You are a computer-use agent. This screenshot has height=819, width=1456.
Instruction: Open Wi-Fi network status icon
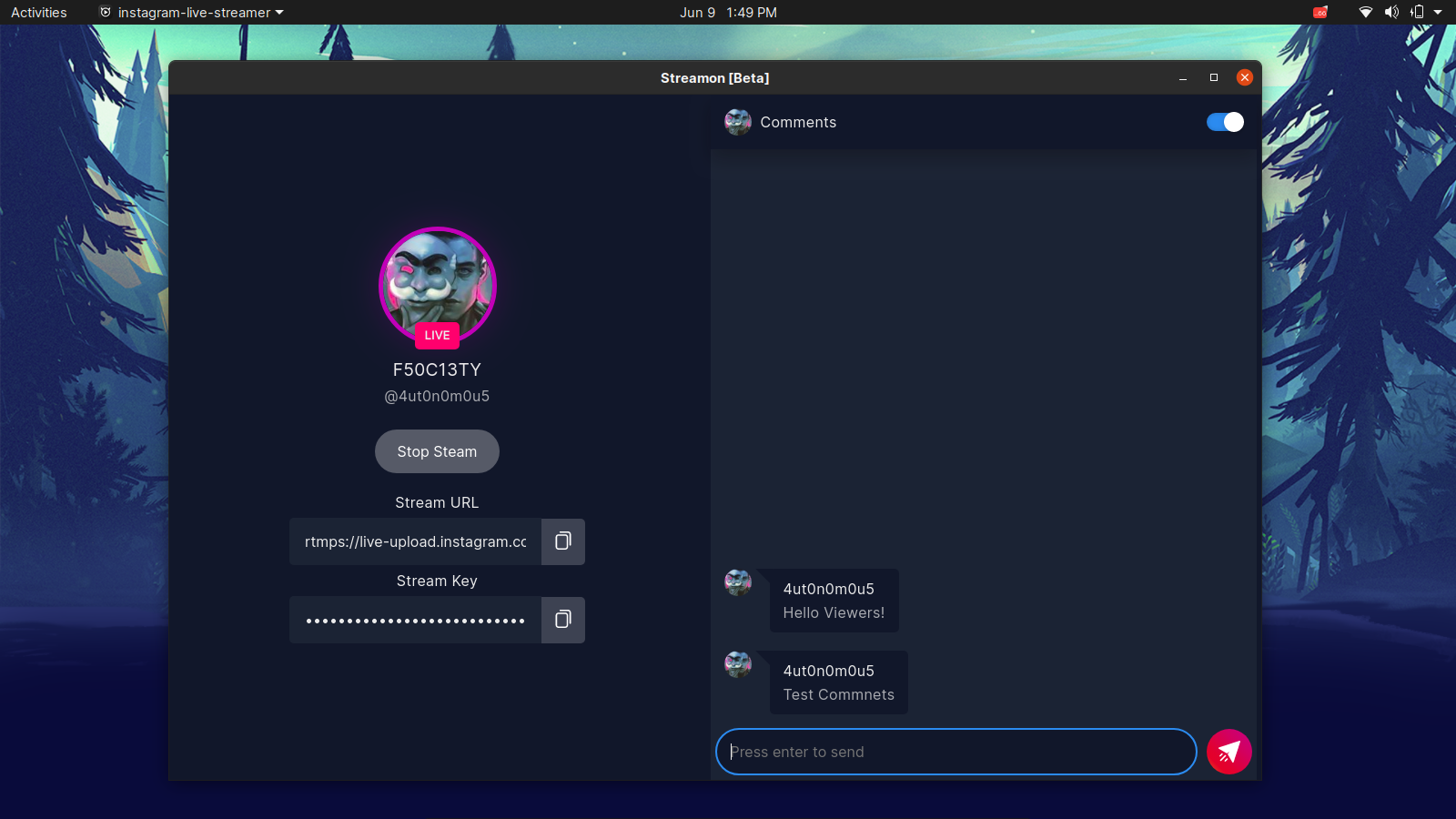(x=1365, y=12)
